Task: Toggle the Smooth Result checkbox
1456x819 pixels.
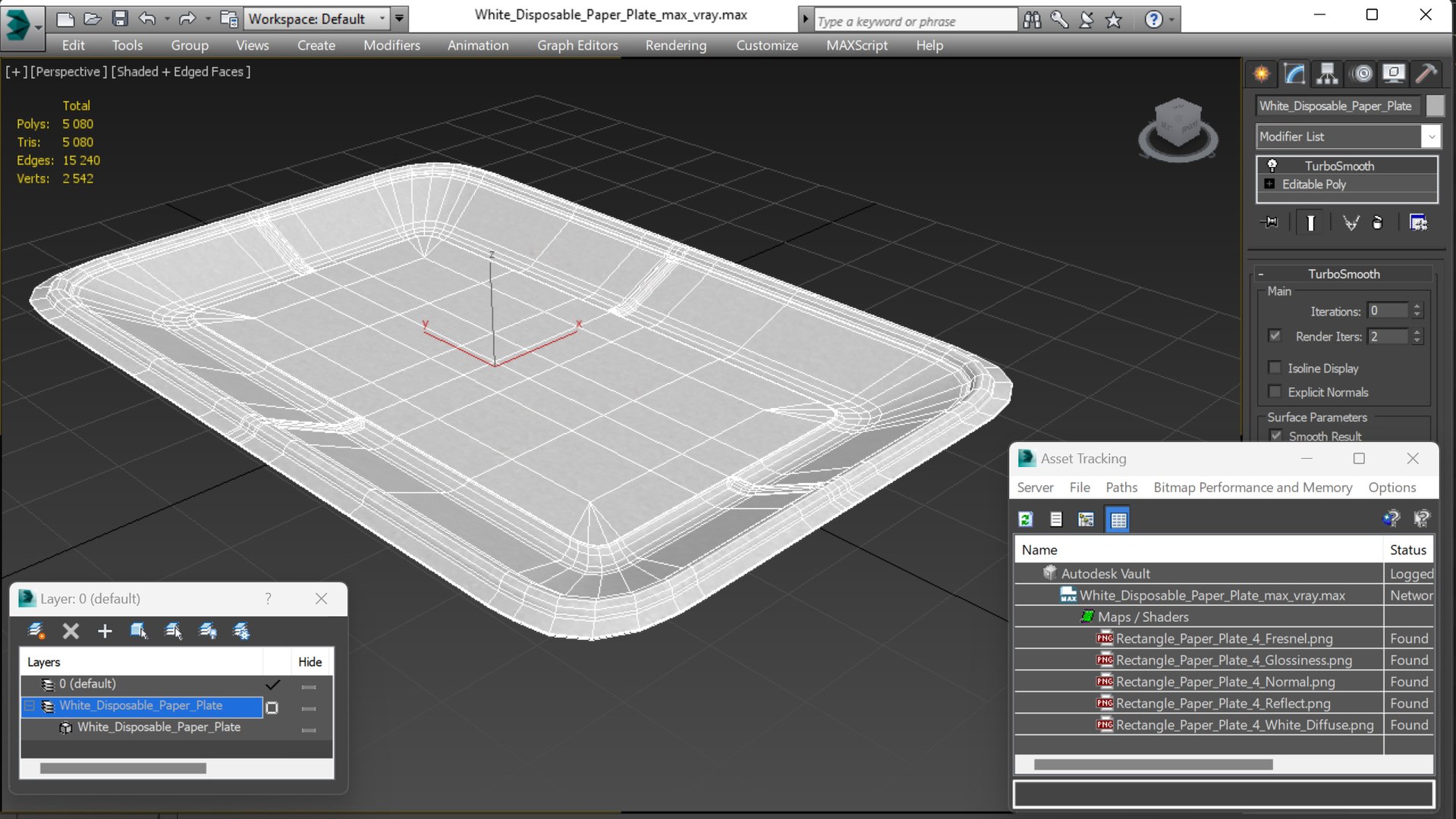Action: point(1275,435)
